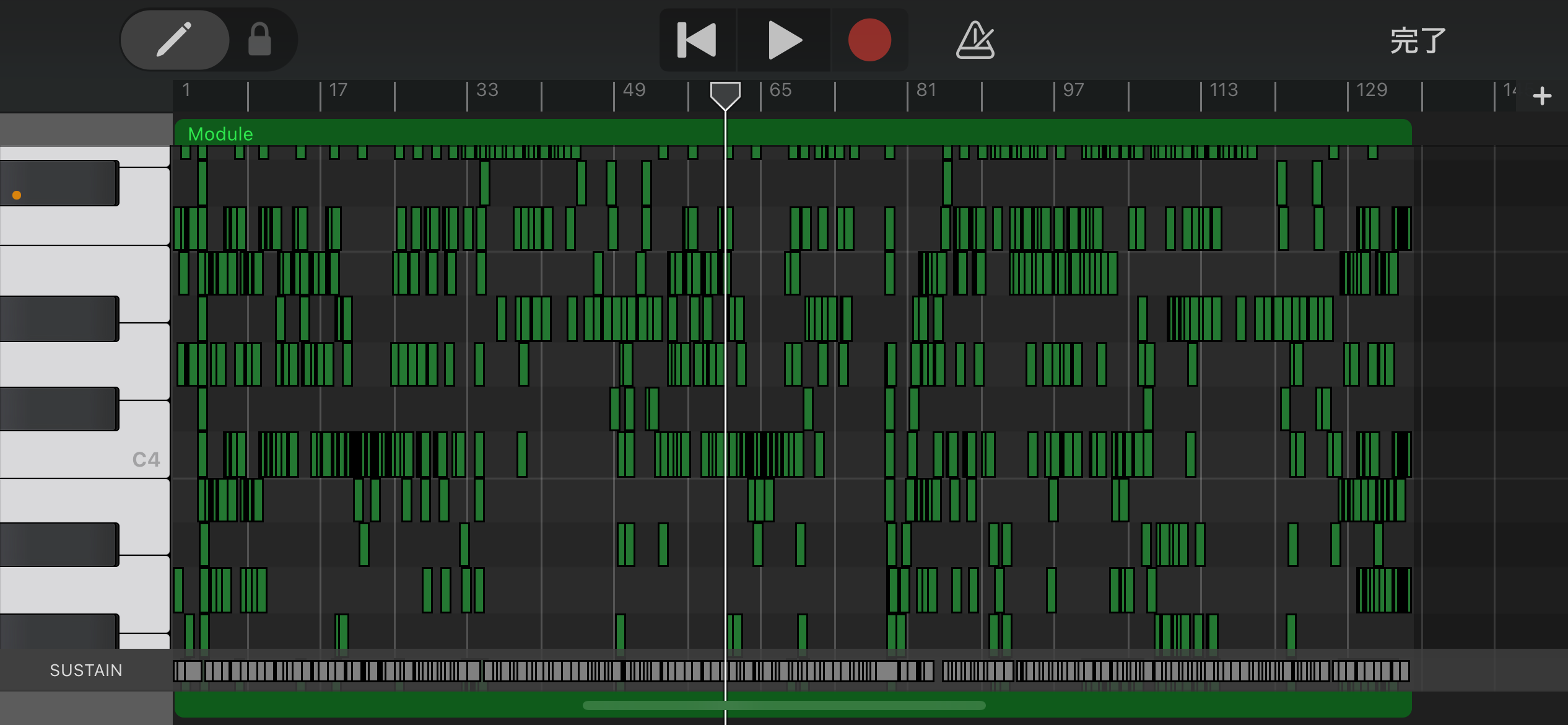The image size is (1568, 725).
Task: Click bar 97 on the ruler
Action: tap(1073, 91)
